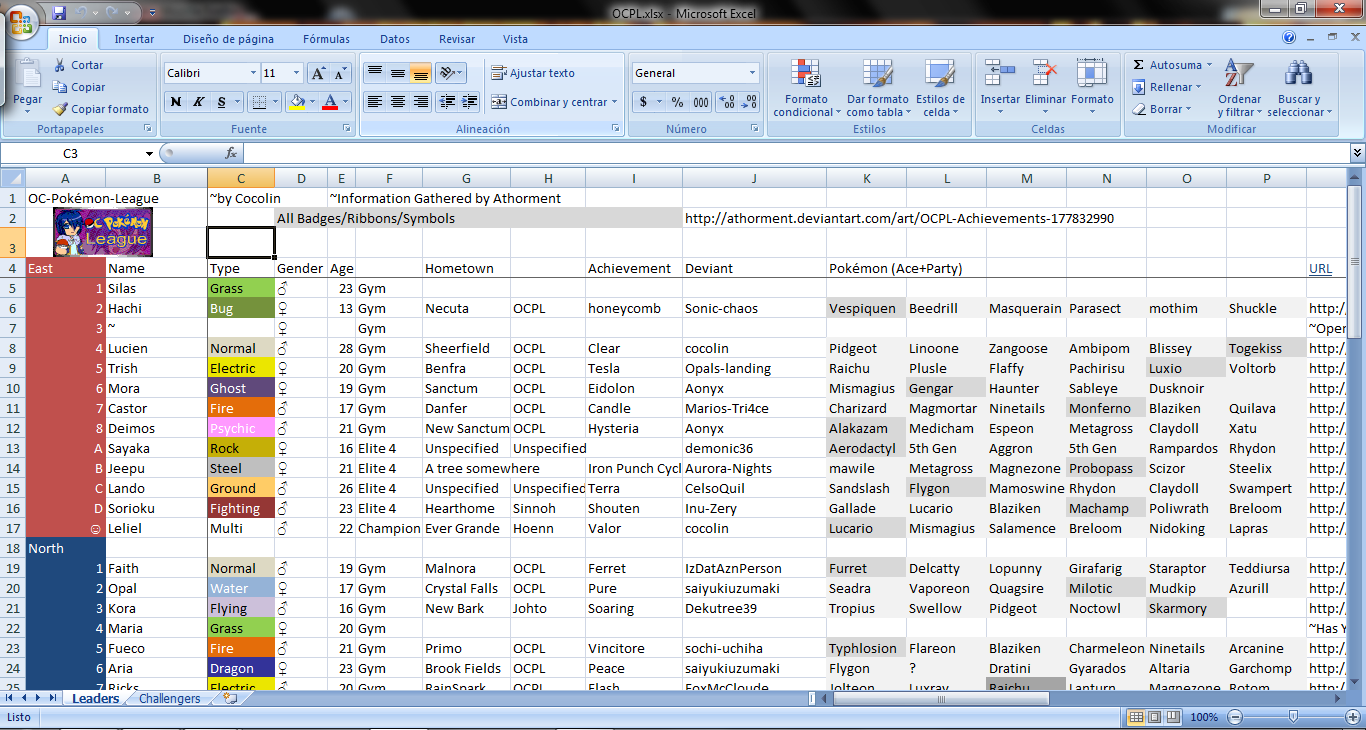
Task: Toggle align text right
Action: pos(421,102)
